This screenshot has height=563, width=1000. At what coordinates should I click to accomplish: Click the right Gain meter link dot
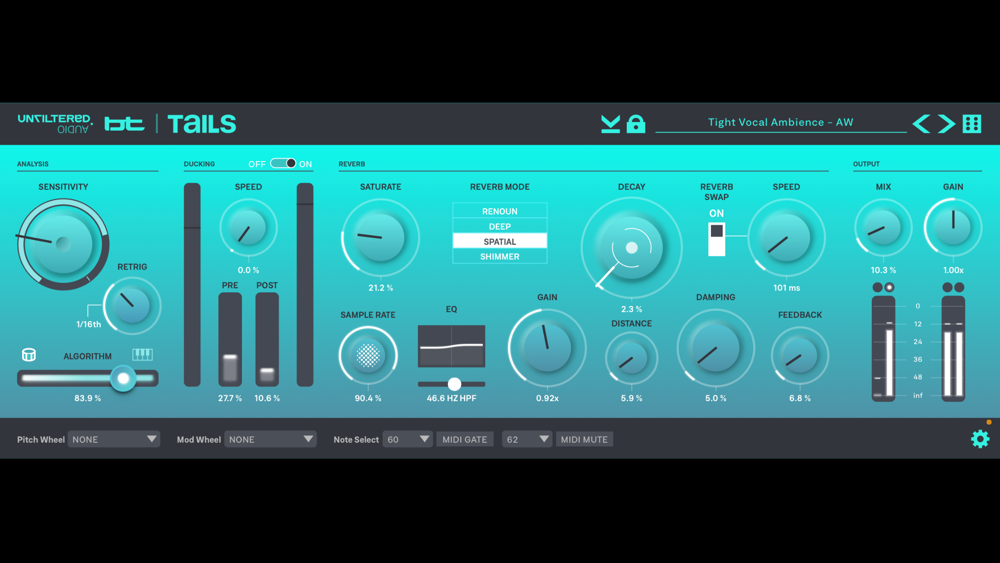click(959, 287)
